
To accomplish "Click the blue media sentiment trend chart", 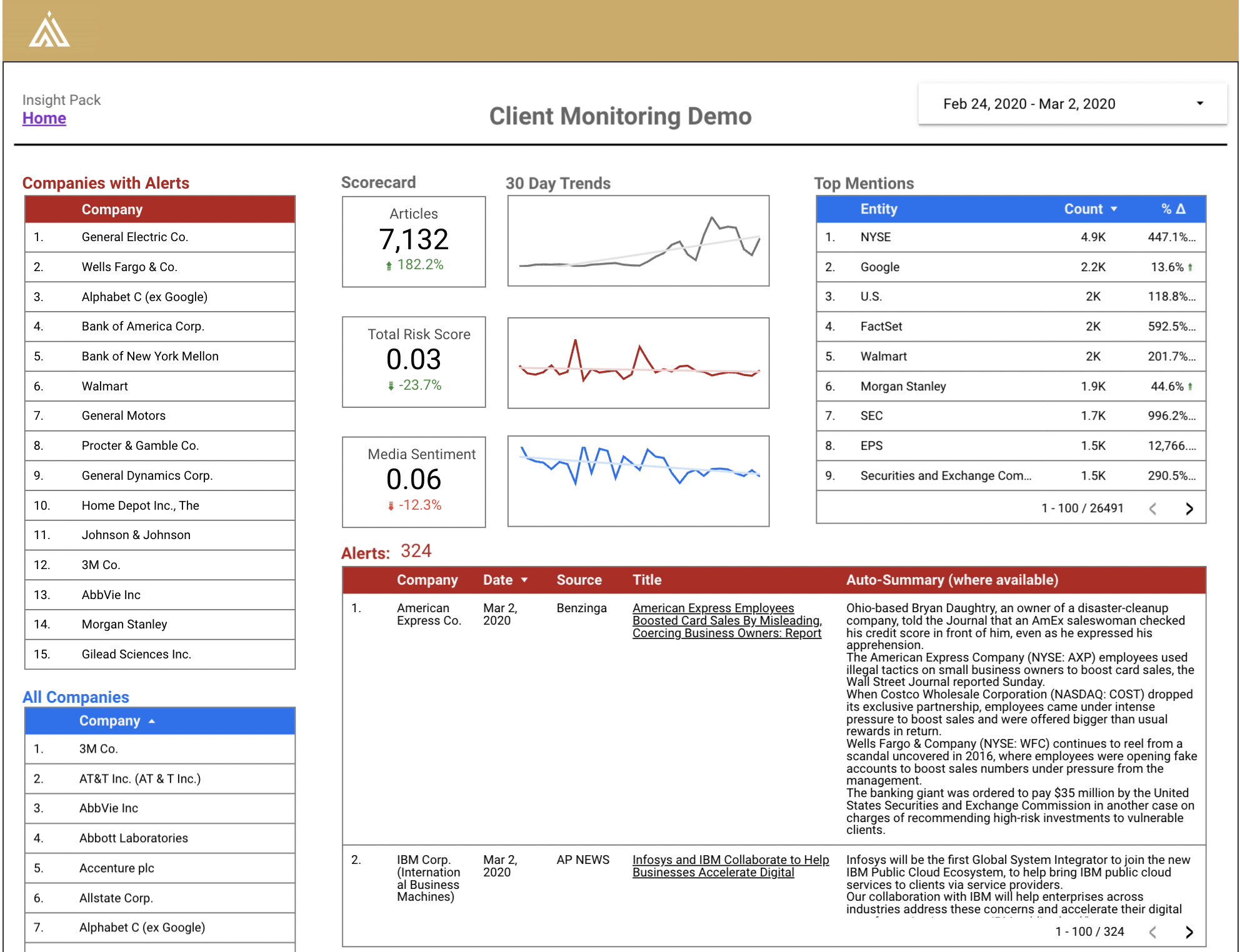I will [x=638, y=481].
